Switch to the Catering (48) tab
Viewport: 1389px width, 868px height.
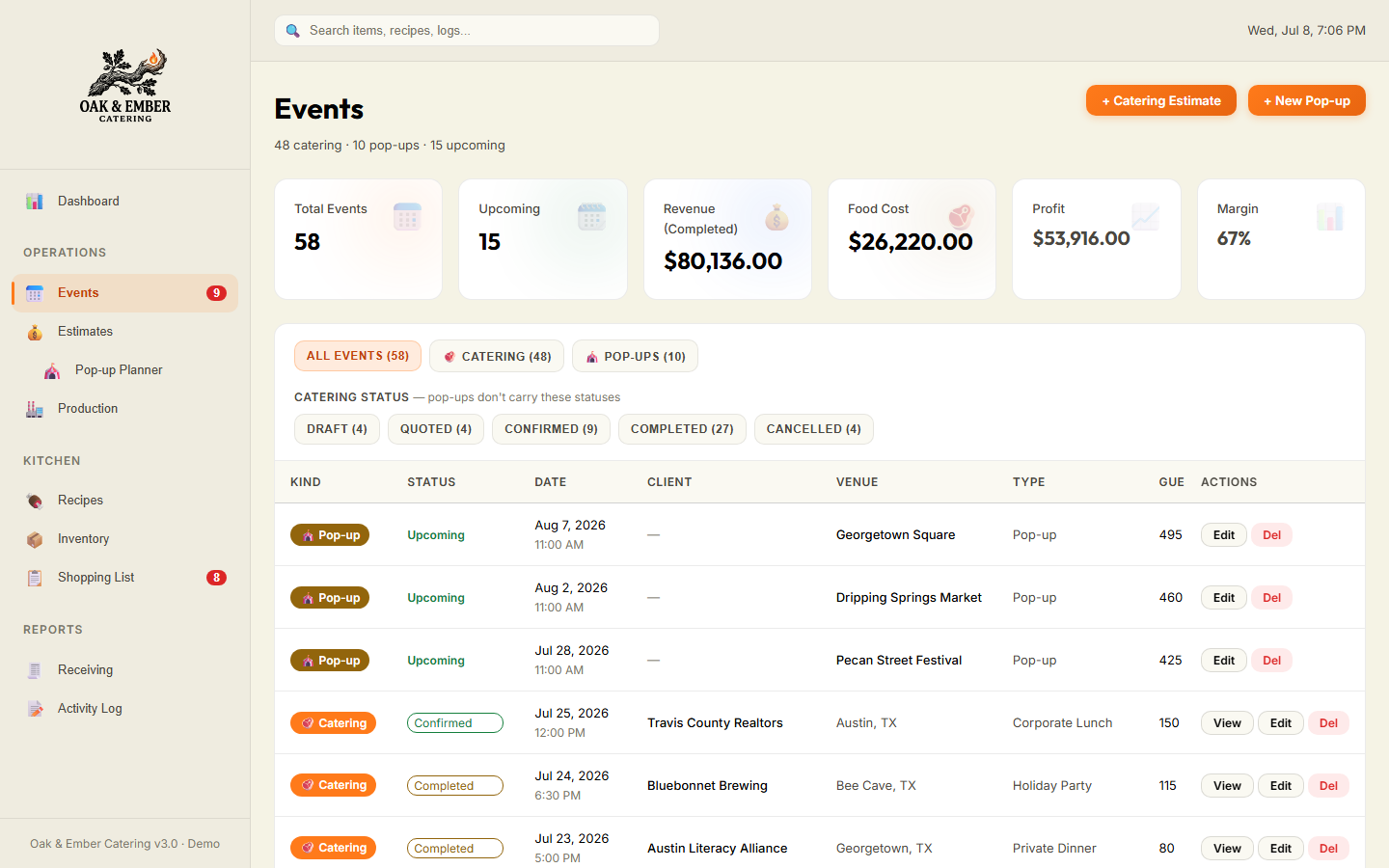497,356
